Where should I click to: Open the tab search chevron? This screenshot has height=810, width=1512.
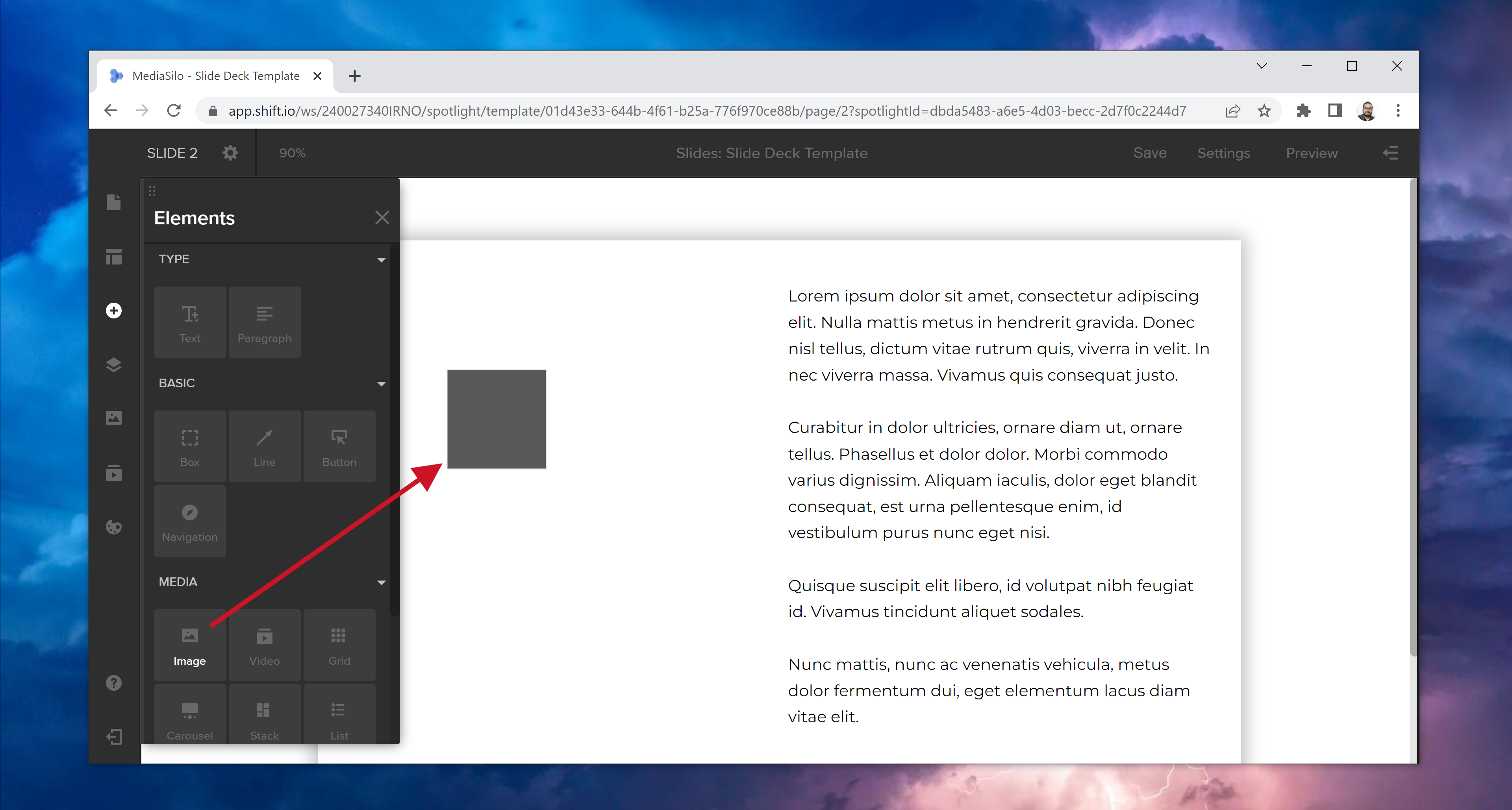click(1262, 66)
